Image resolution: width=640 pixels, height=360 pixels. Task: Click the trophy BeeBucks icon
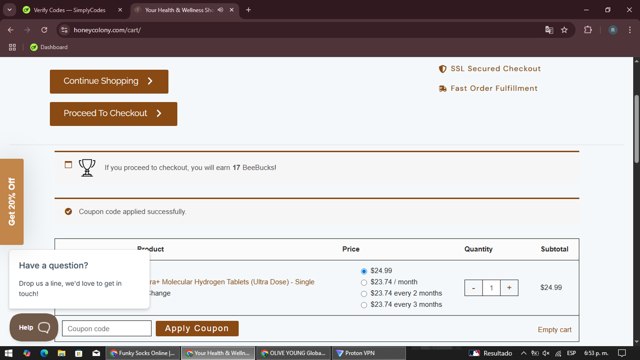click(x=87, y=168)
